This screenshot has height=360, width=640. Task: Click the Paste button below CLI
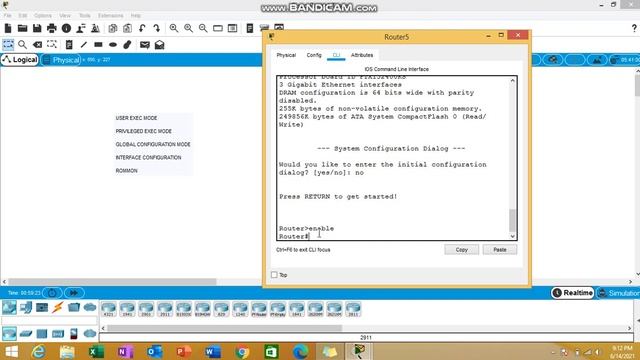coord(500,249)
